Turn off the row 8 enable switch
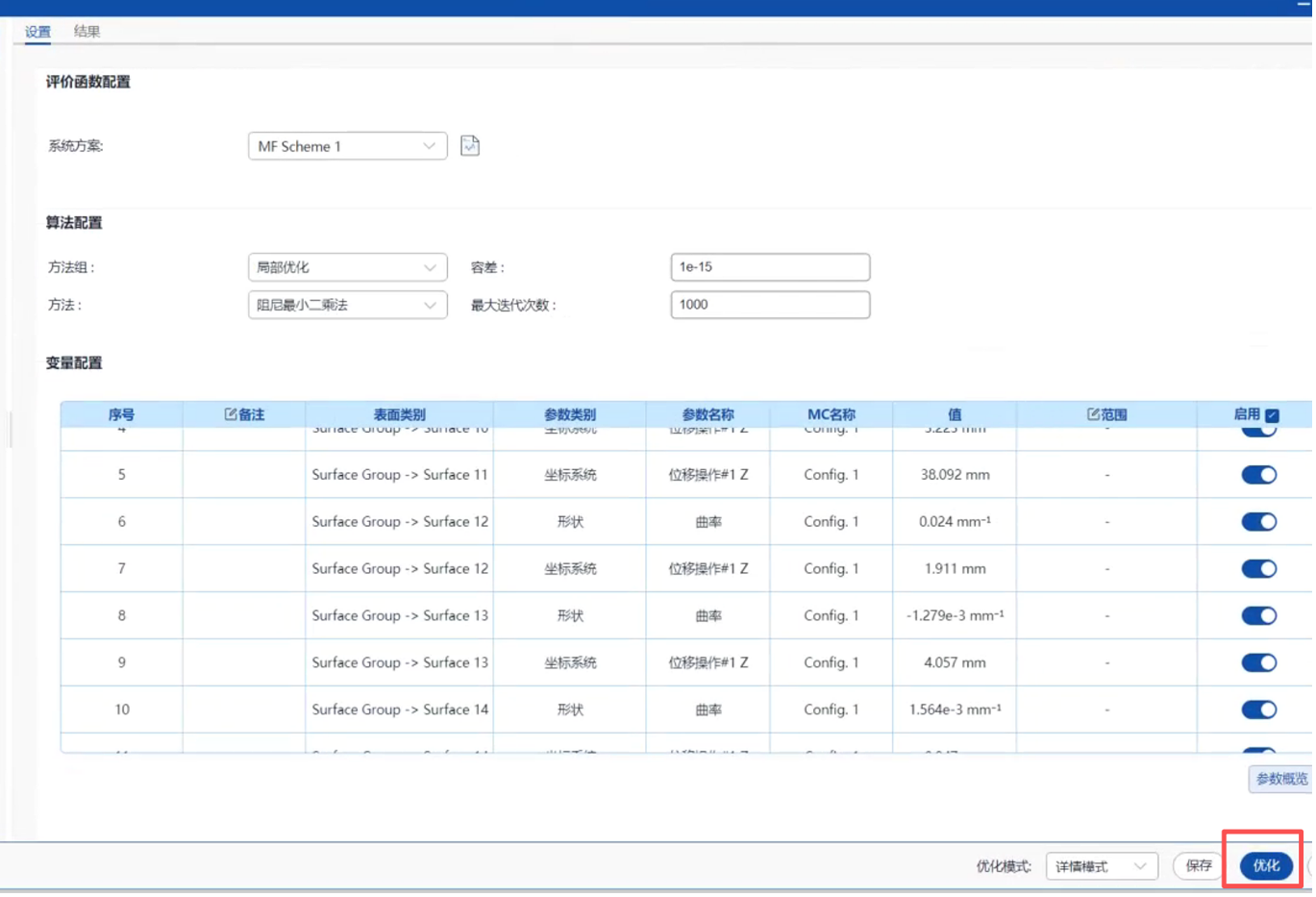 [x=1258, y=616]
